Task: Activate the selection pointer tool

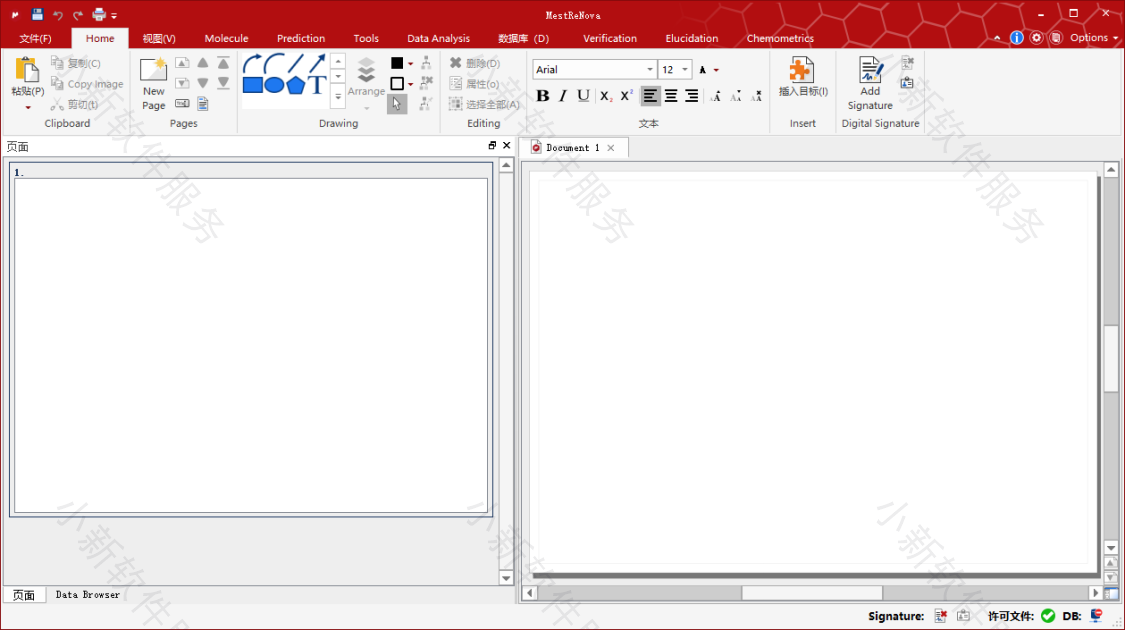Action: pos(397,104)
